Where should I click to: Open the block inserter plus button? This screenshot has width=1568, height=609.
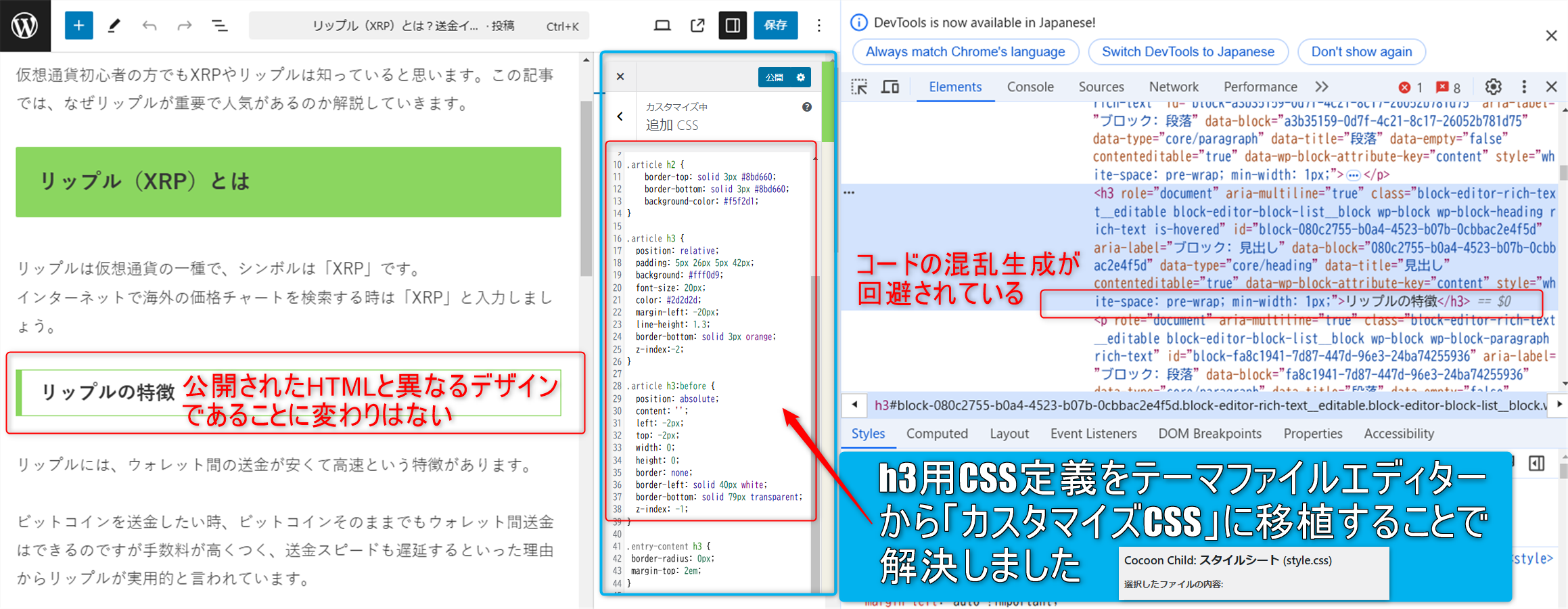pos(78,26)
